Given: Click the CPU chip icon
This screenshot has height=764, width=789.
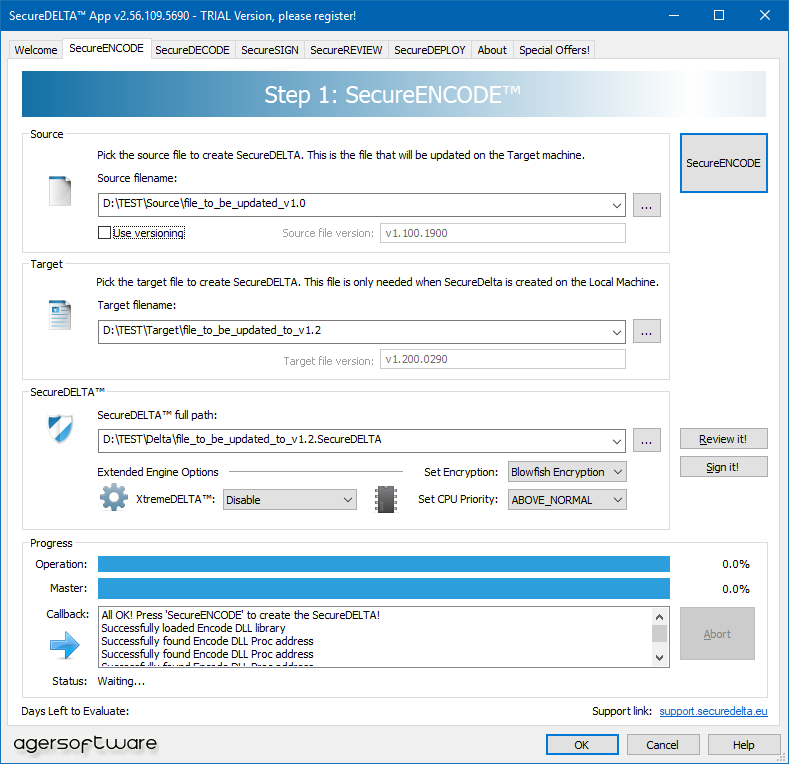Looking at the screenshot, I should click(386, 499).
